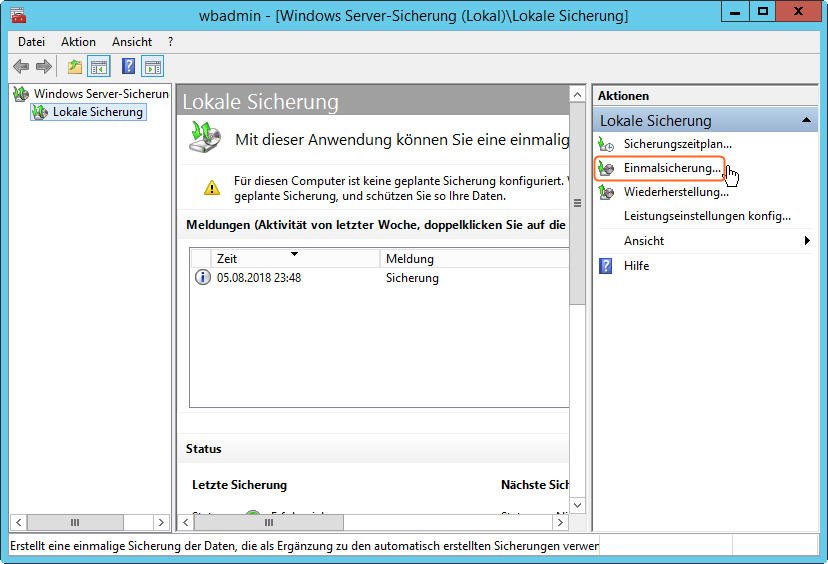The image size is (828, 564).
Task: Collapse the Lokale Sicherung actions section
Action: point(806,120)
